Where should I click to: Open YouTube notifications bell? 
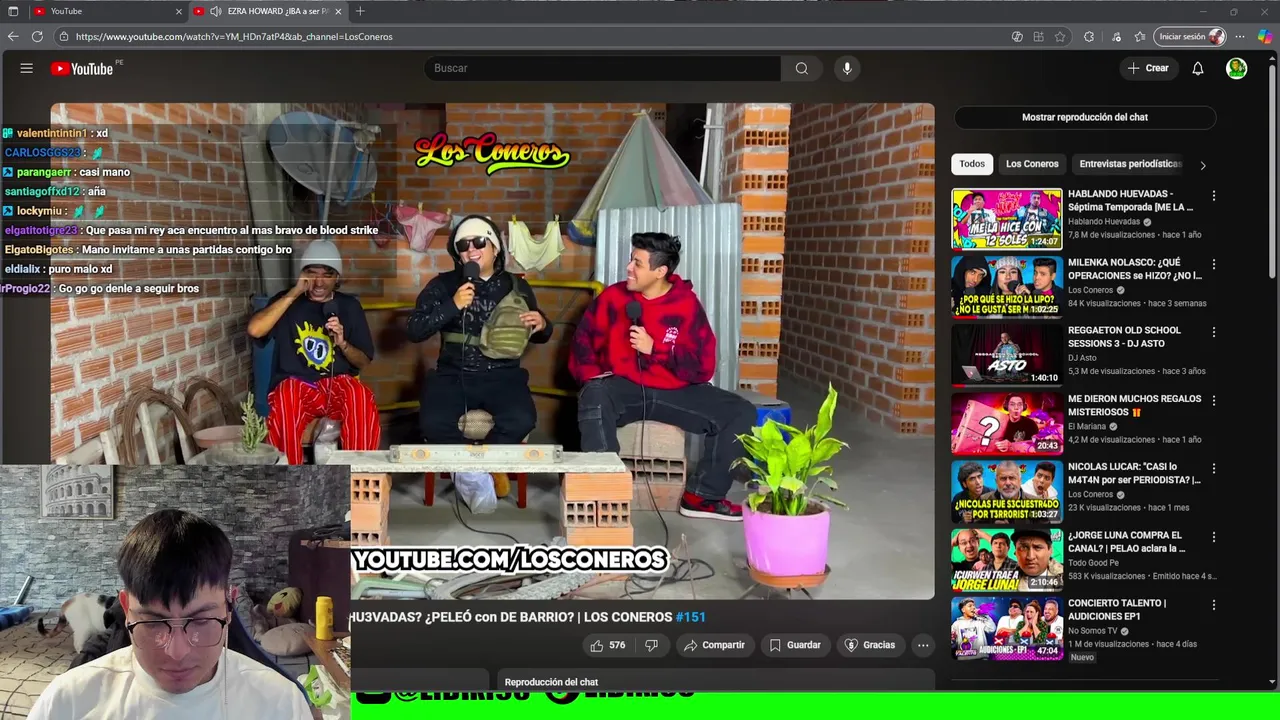point(1197,68)
